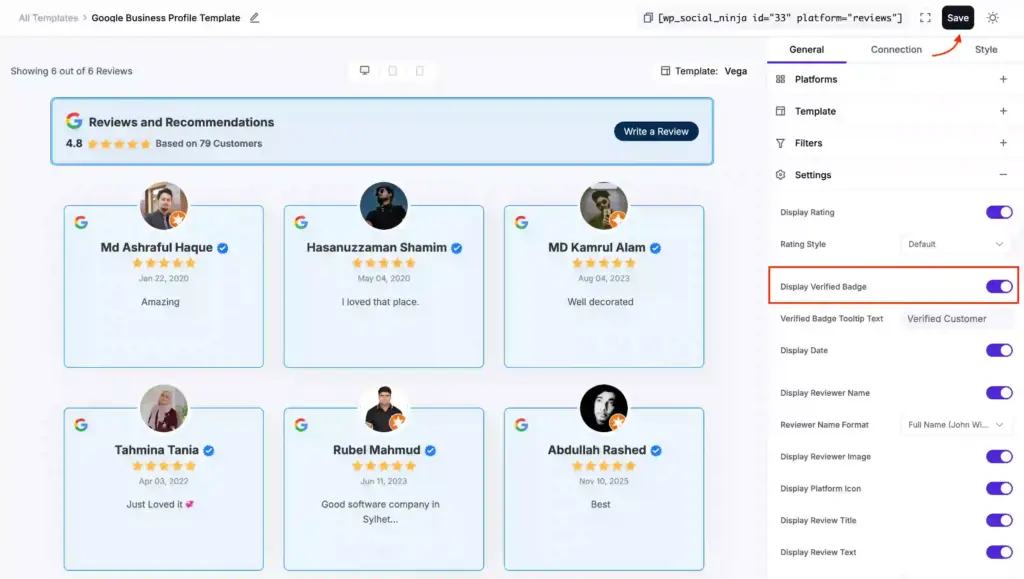
Task: Switch to desktop preview mode
Action: click(364, 71)
